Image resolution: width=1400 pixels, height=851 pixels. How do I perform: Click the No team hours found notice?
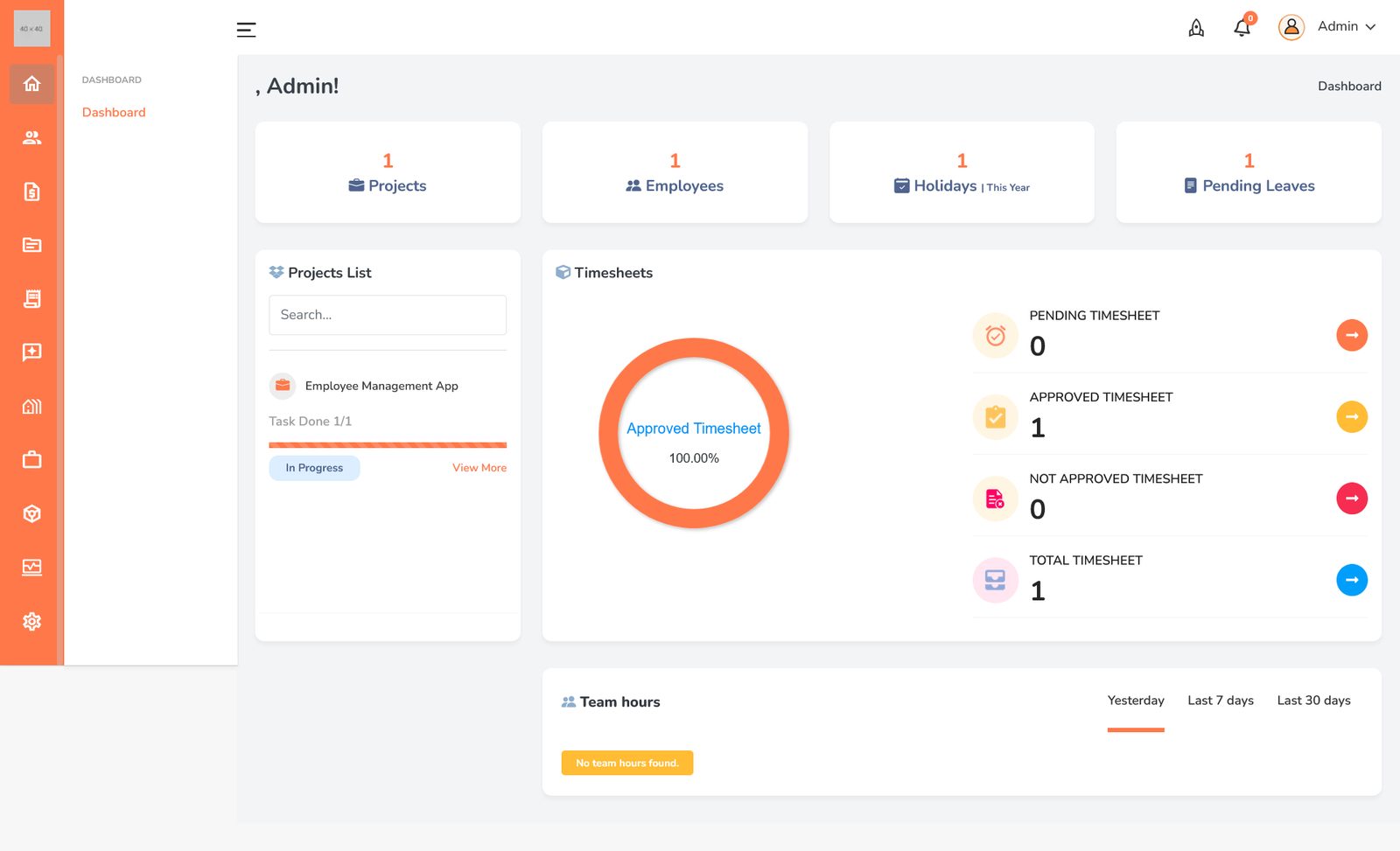627,763
